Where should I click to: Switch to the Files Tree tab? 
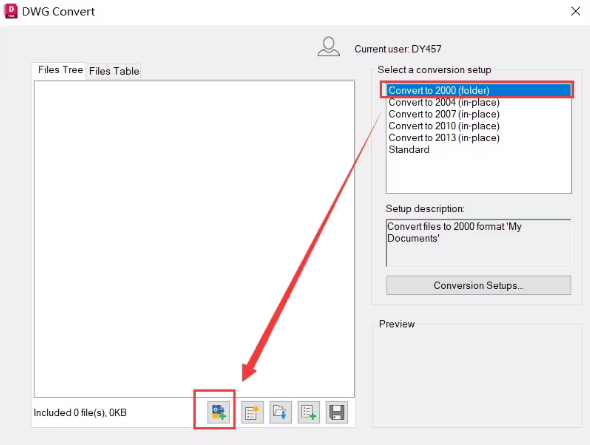point(60,70)
